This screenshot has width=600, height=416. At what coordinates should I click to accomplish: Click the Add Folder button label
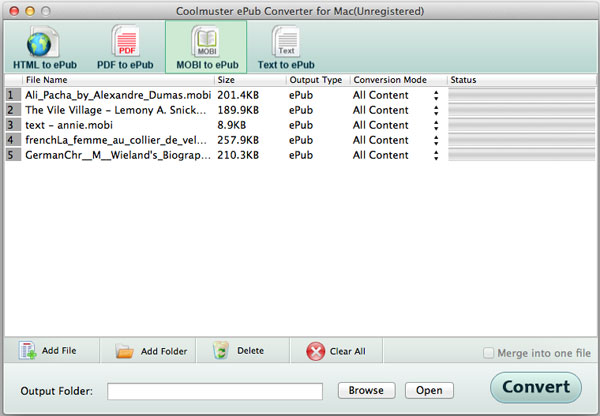[x=164, y=351]
